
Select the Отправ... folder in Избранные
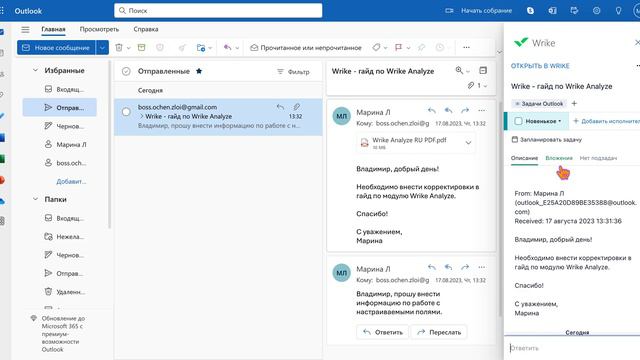[x=60, y=108]
